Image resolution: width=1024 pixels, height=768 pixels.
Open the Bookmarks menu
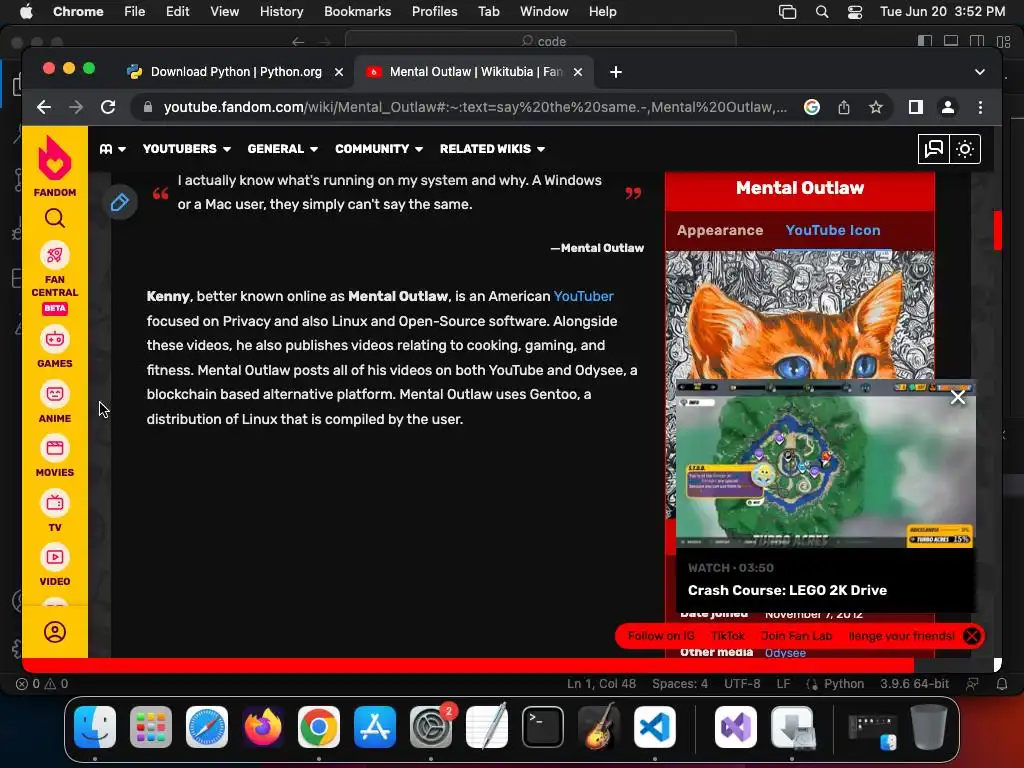click(357, 11)
